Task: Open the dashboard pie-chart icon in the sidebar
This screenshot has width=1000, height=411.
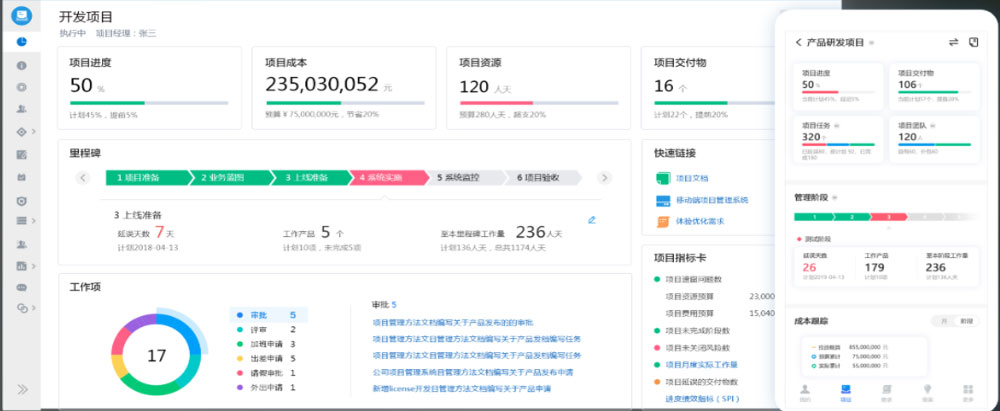Action: (21, 42)
